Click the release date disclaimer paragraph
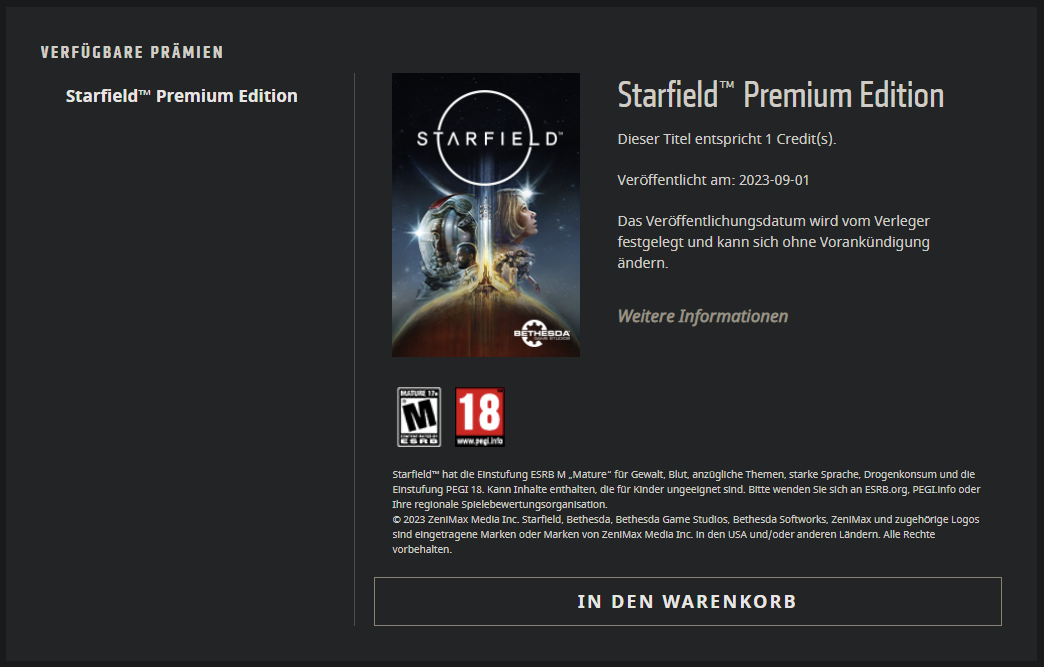Image resolution: width=1044 pixels, height=667 pixels. point(774,242)
